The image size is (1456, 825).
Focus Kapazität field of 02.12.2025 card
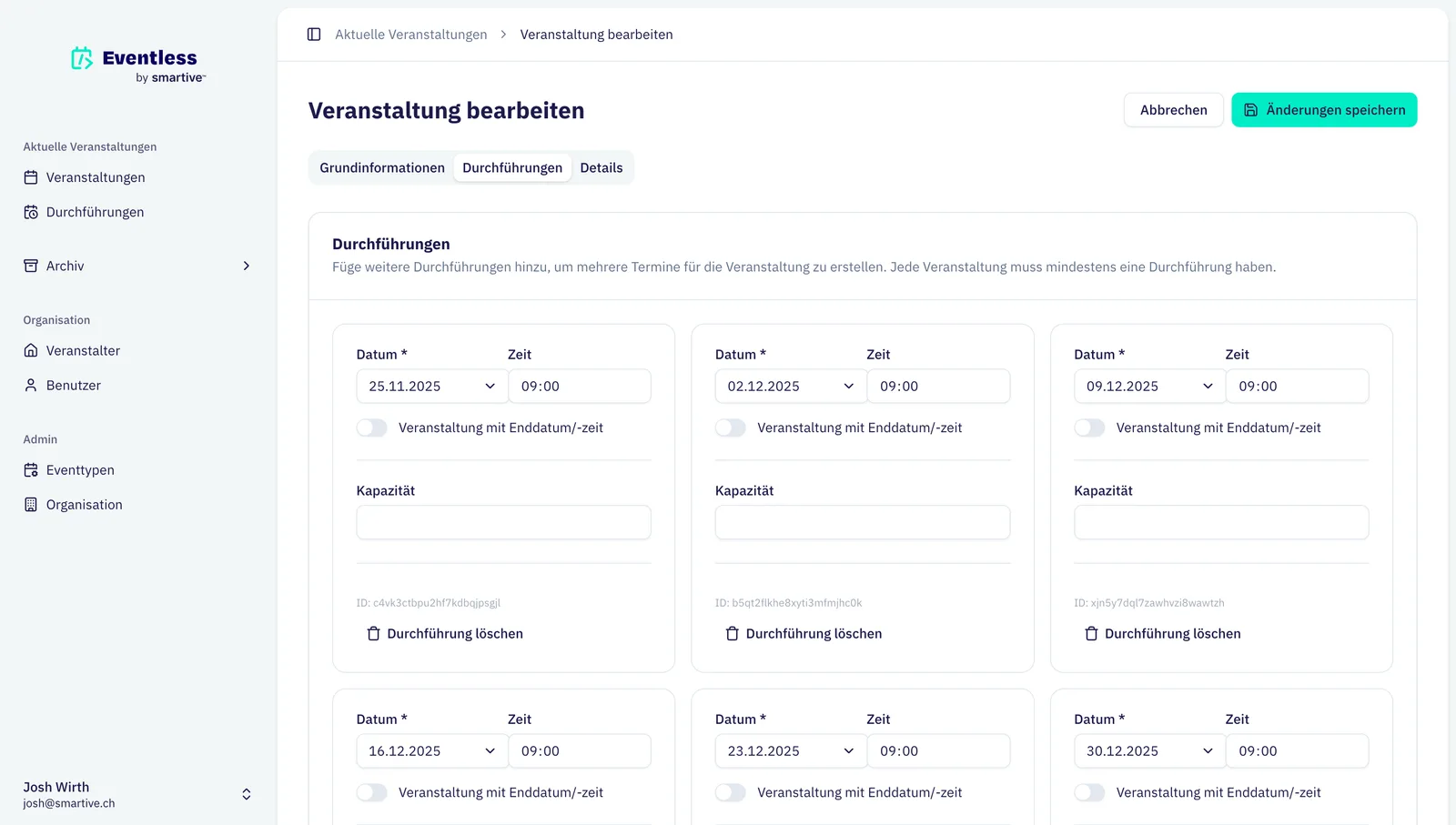tap(863, 523)
